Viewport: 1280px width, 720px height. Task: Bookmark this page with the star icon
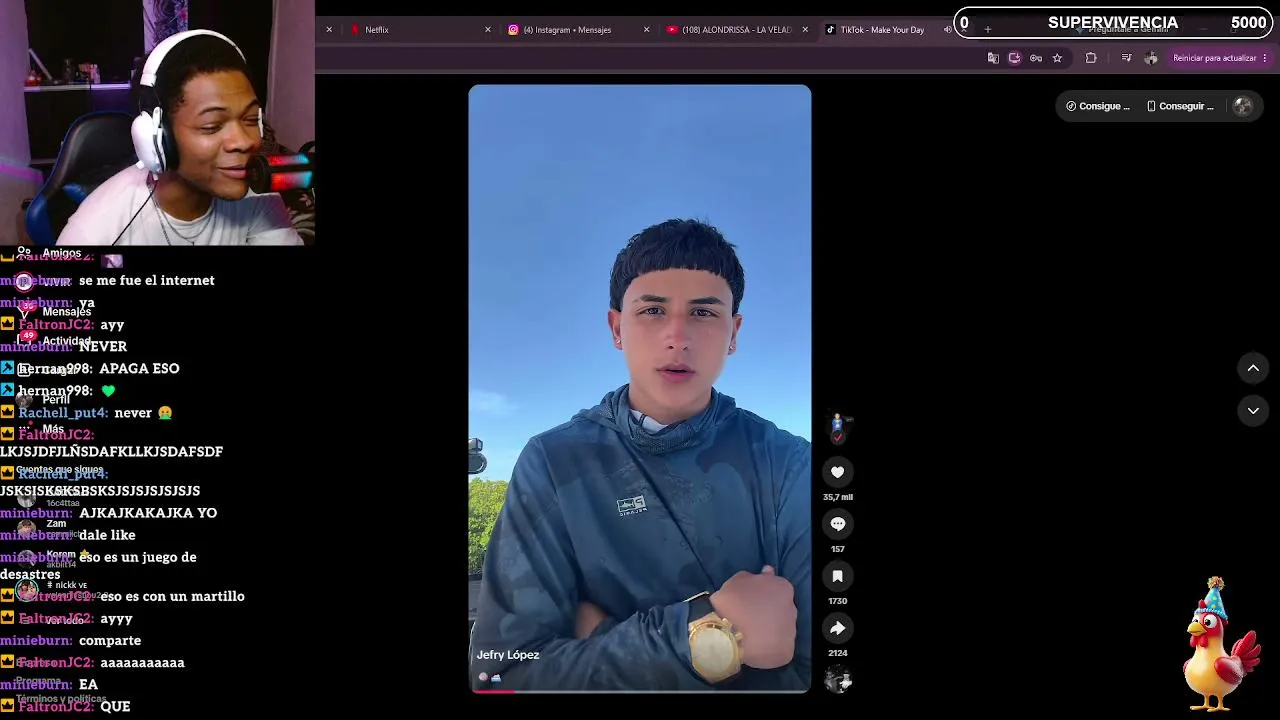click(1057, 58)
